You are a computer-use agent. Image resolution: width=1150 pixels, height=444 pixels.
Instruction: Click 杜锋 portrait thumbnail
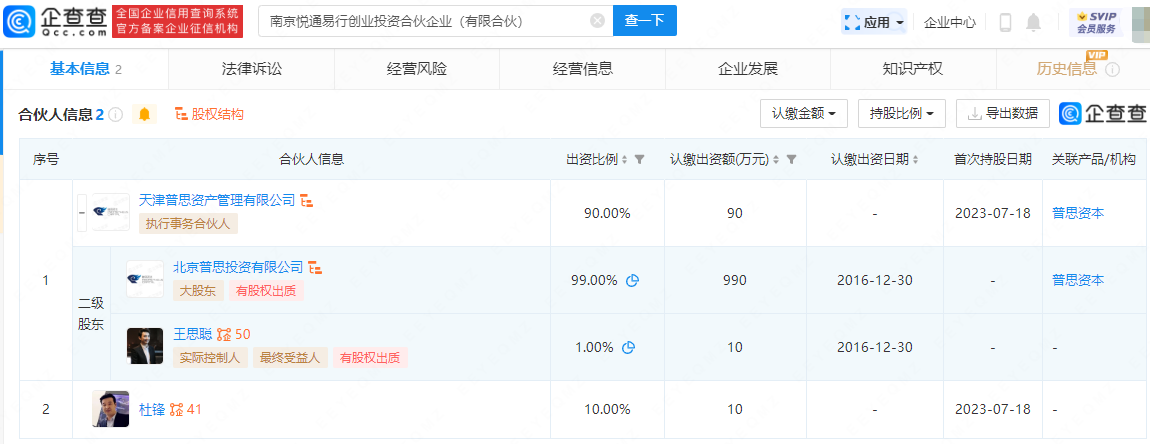[111, 410]
